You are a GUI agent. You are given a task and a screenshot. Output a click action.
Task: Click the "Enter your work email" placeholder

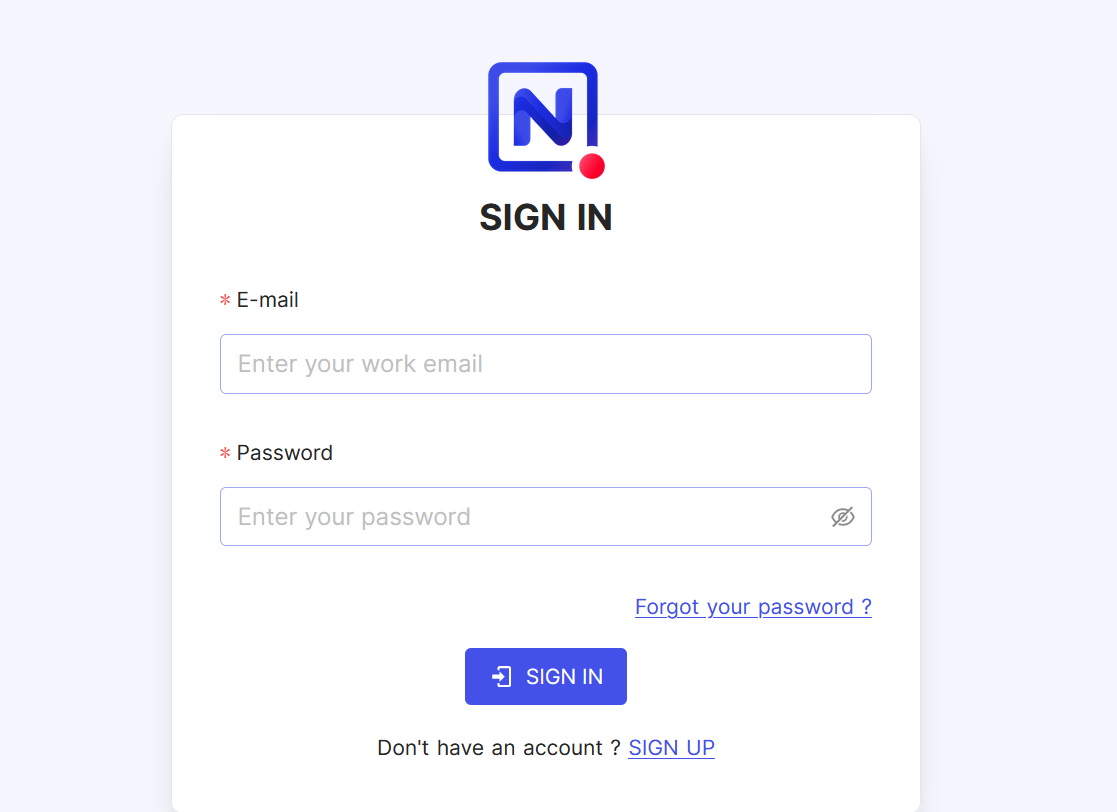[x=360, y=364]
